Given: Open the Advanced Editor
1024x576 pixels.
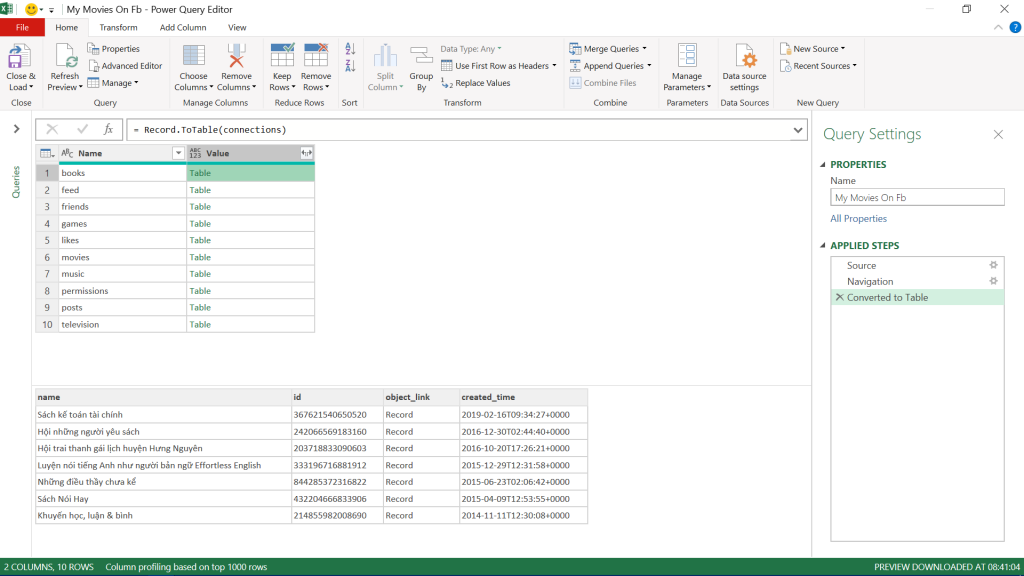Looking at the screenshot, I should pyautogui.click(x=131, y=66).
